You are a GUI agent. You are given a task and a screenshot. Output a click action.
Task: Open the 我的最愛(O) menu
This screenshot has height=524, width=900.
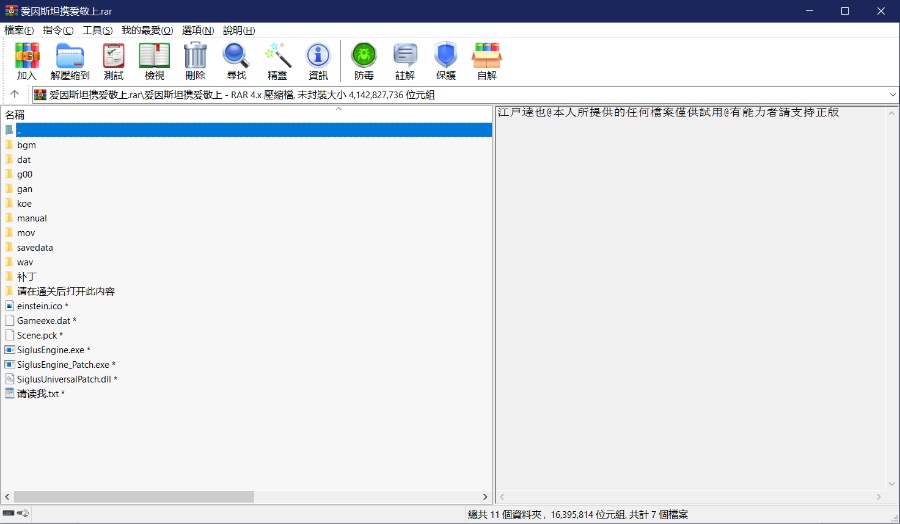coord(147,30)
